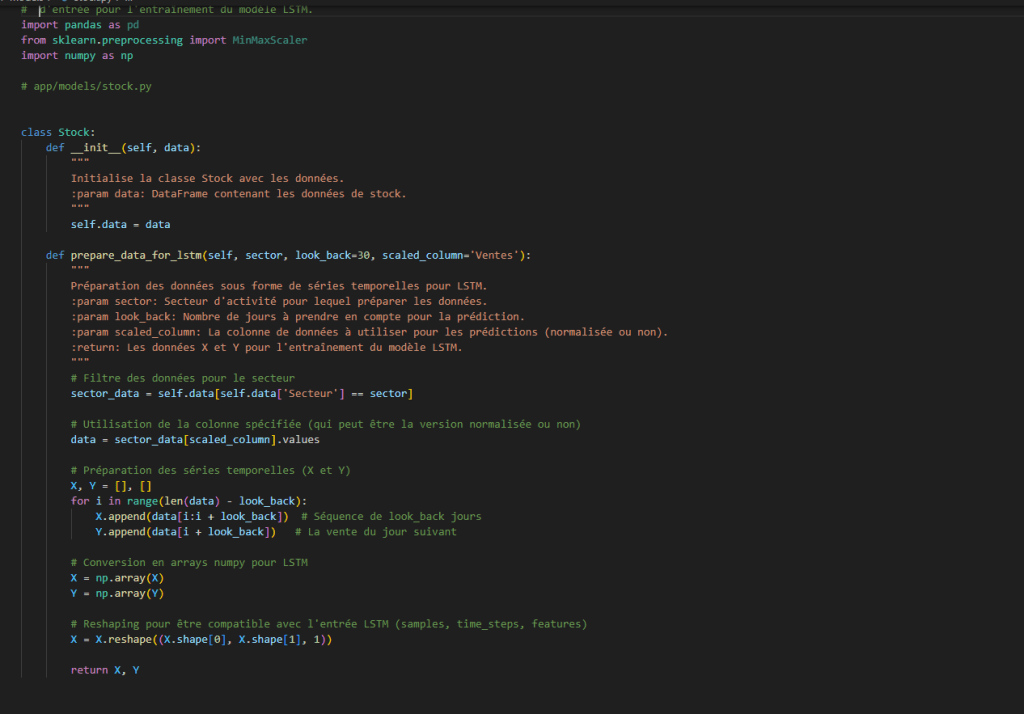
Task: Click the X.append statement
Action: [192, 516]
